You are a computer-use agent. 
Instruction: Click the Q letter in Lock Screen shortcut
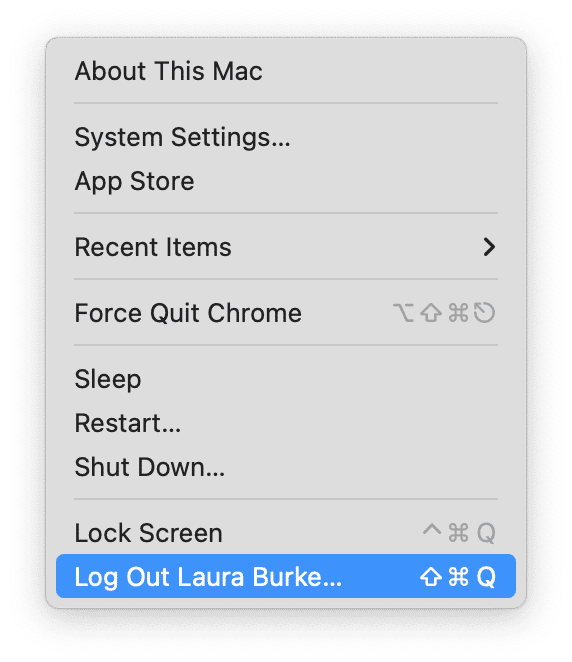(486, 533)
